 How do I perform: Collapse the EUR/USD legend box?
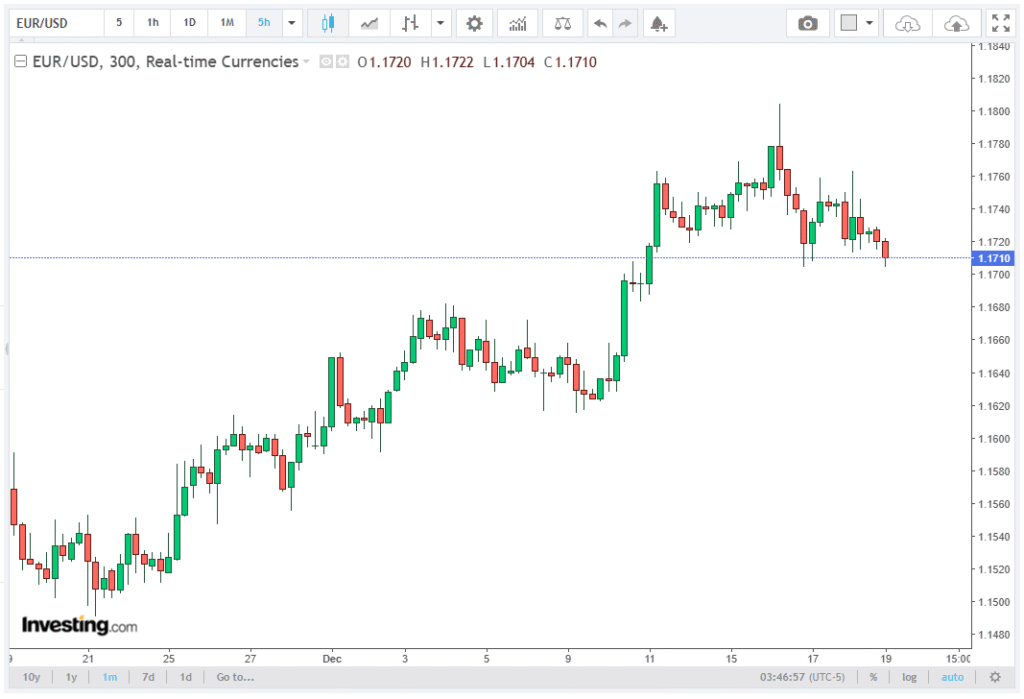(20, 62)
